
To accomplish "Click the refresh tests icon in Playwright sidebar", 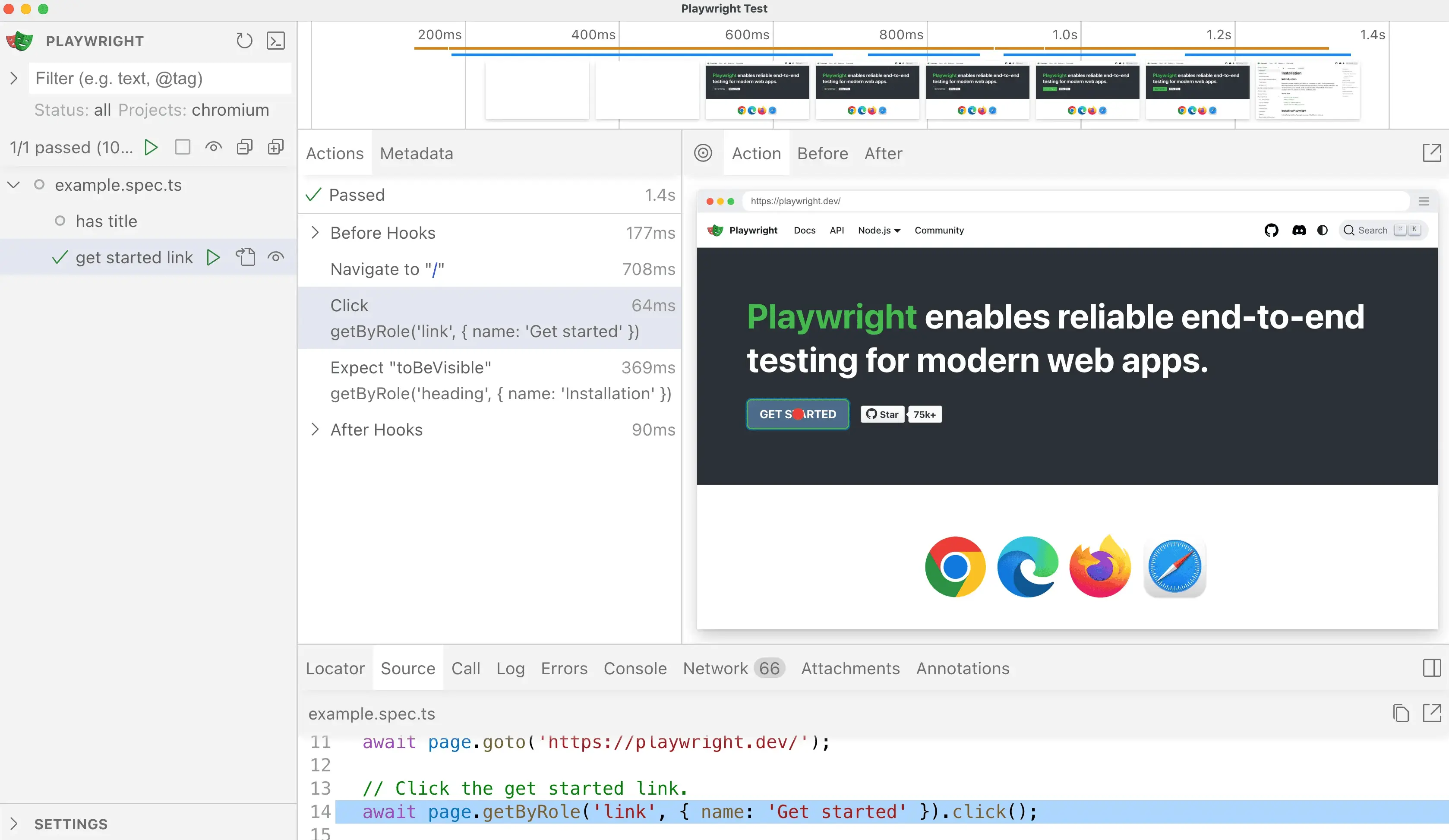I will click(x=244, y=40).
